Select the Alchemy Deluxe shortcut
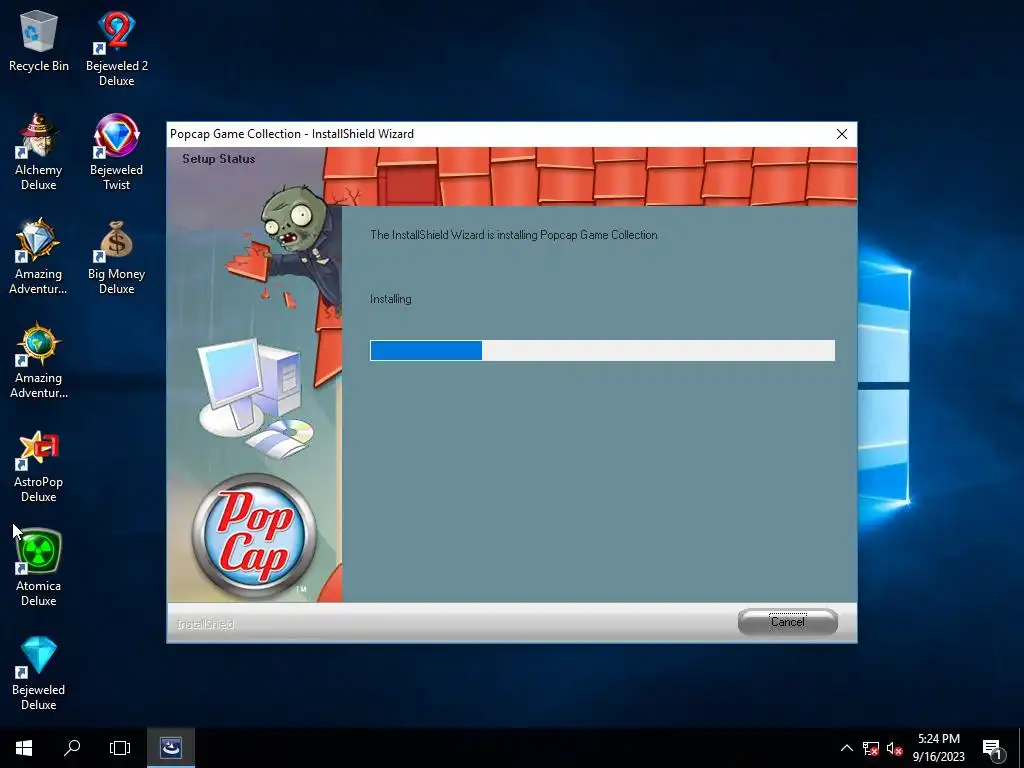This screenshot has height=768, width=1024. (39, 152)
